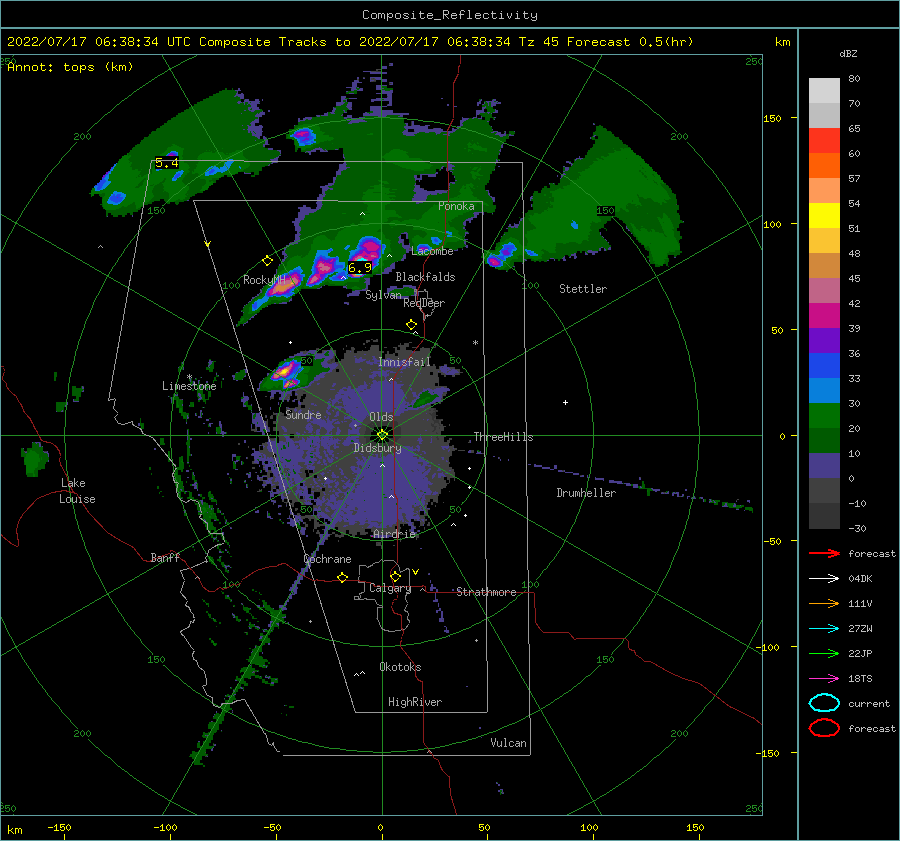Click the Olds town label
This screenshot has width=900, height=841.
(381, 417)
